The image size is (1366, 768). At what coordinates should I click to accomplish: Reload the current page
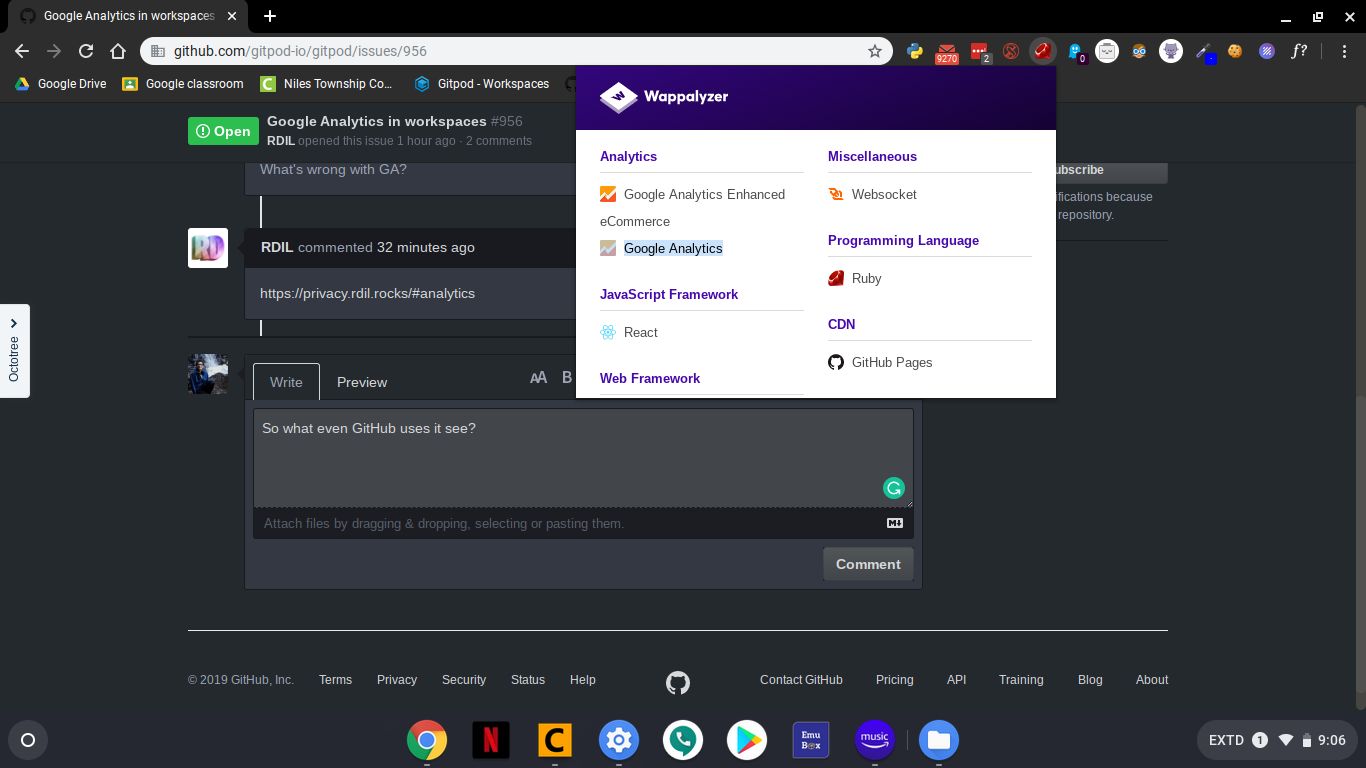(x=86, y=51)
